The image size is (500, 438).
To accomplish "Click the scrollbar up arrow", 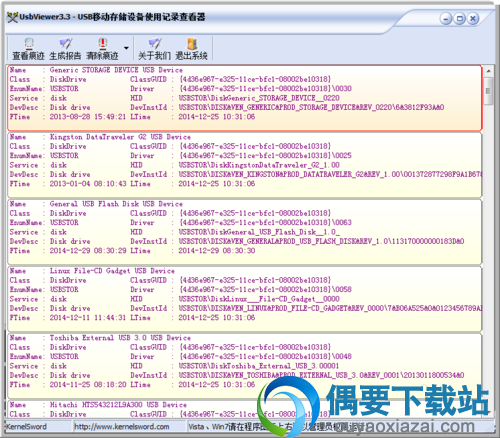I will pyautogui.click(x=488, y=71).
